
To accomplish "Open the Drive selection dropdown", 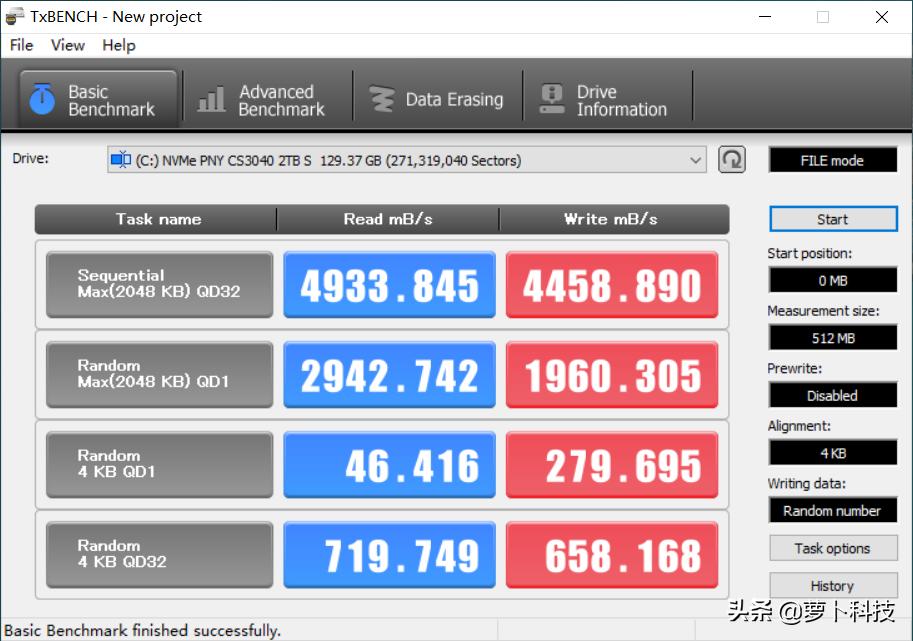I will [696, 159].
